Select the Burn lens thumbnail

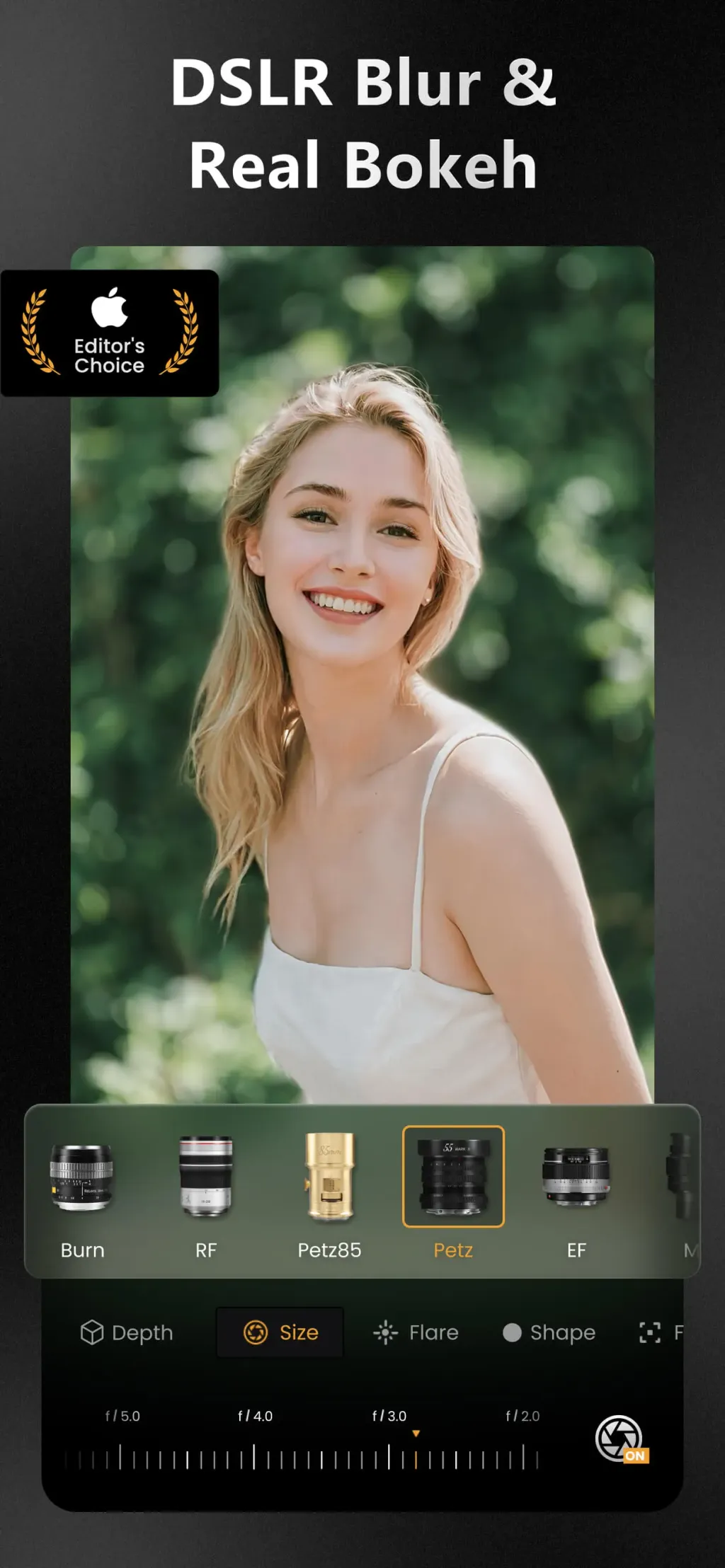82,1177
